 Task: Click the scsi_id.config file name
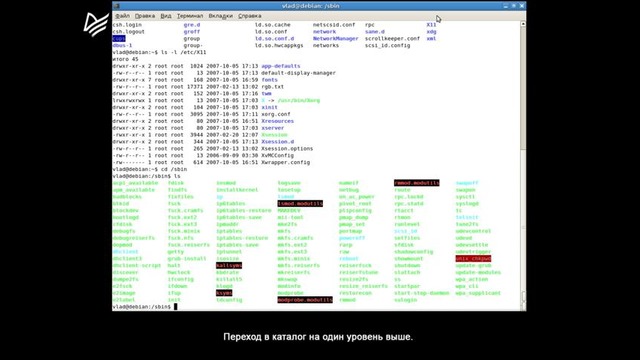point(387,45)
